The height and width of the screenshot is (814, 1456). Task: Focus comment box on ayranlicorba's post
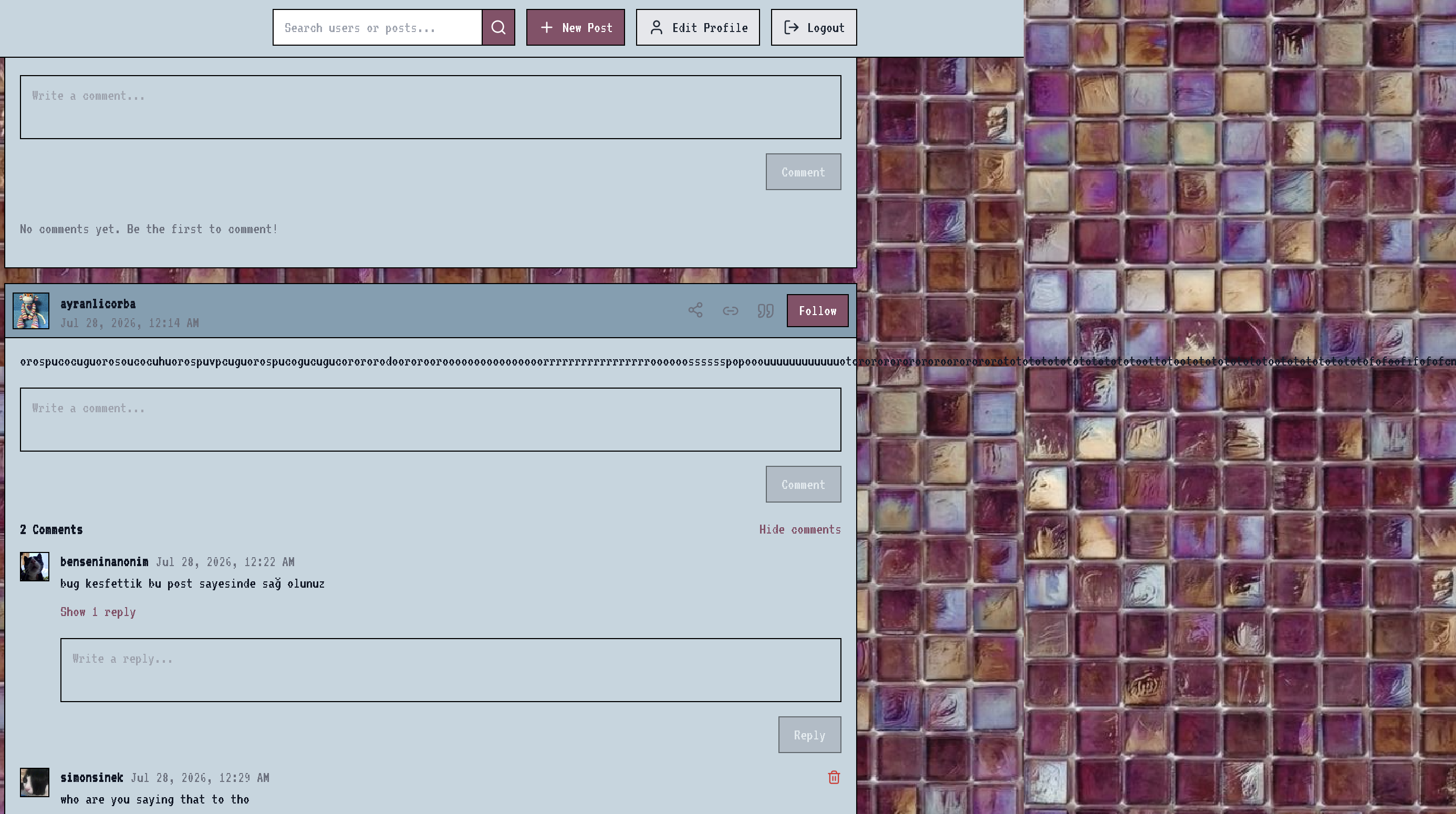click(x=431, y=420)
